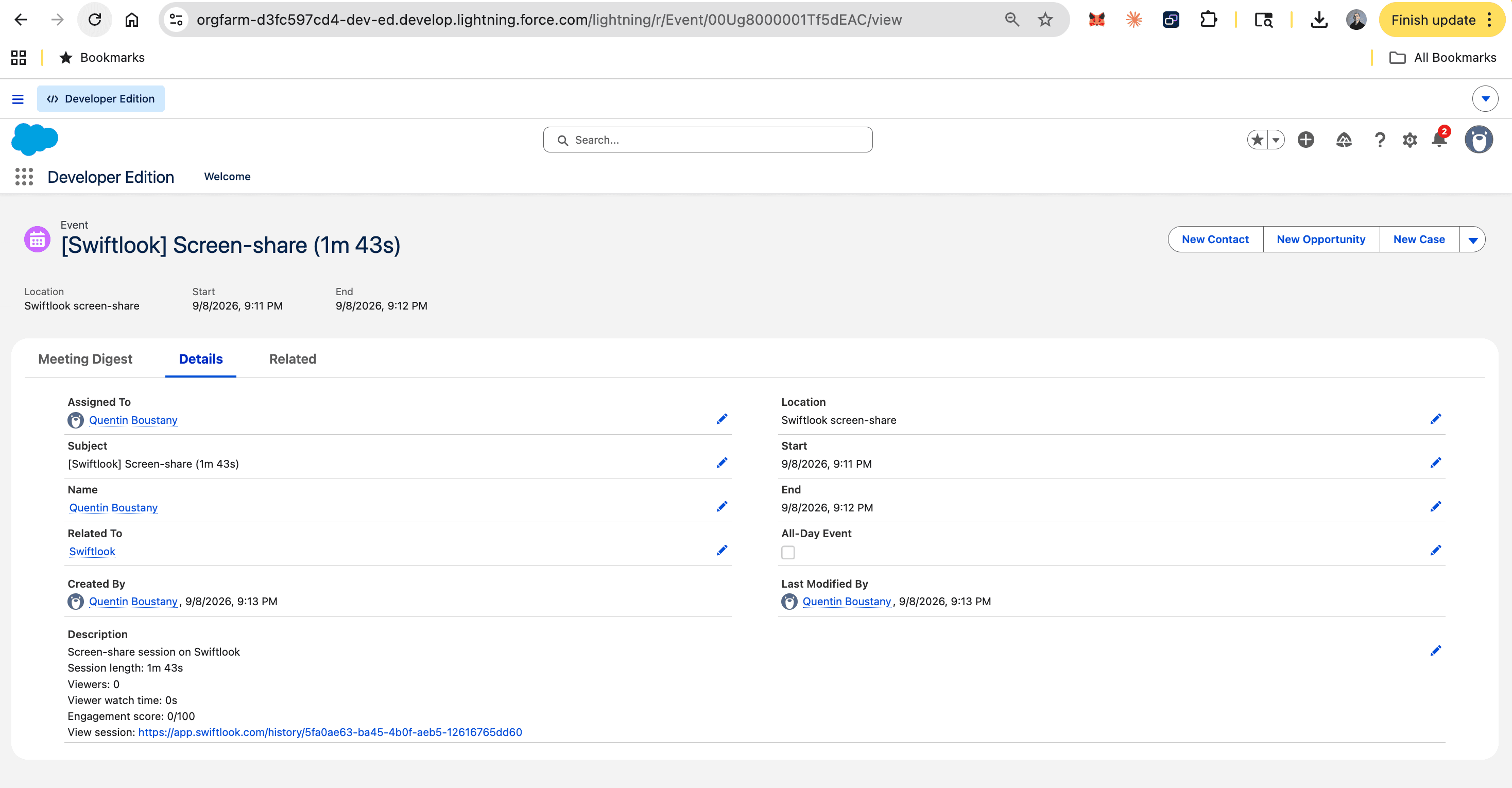Open the Setup gear menu

(1410, 140)
